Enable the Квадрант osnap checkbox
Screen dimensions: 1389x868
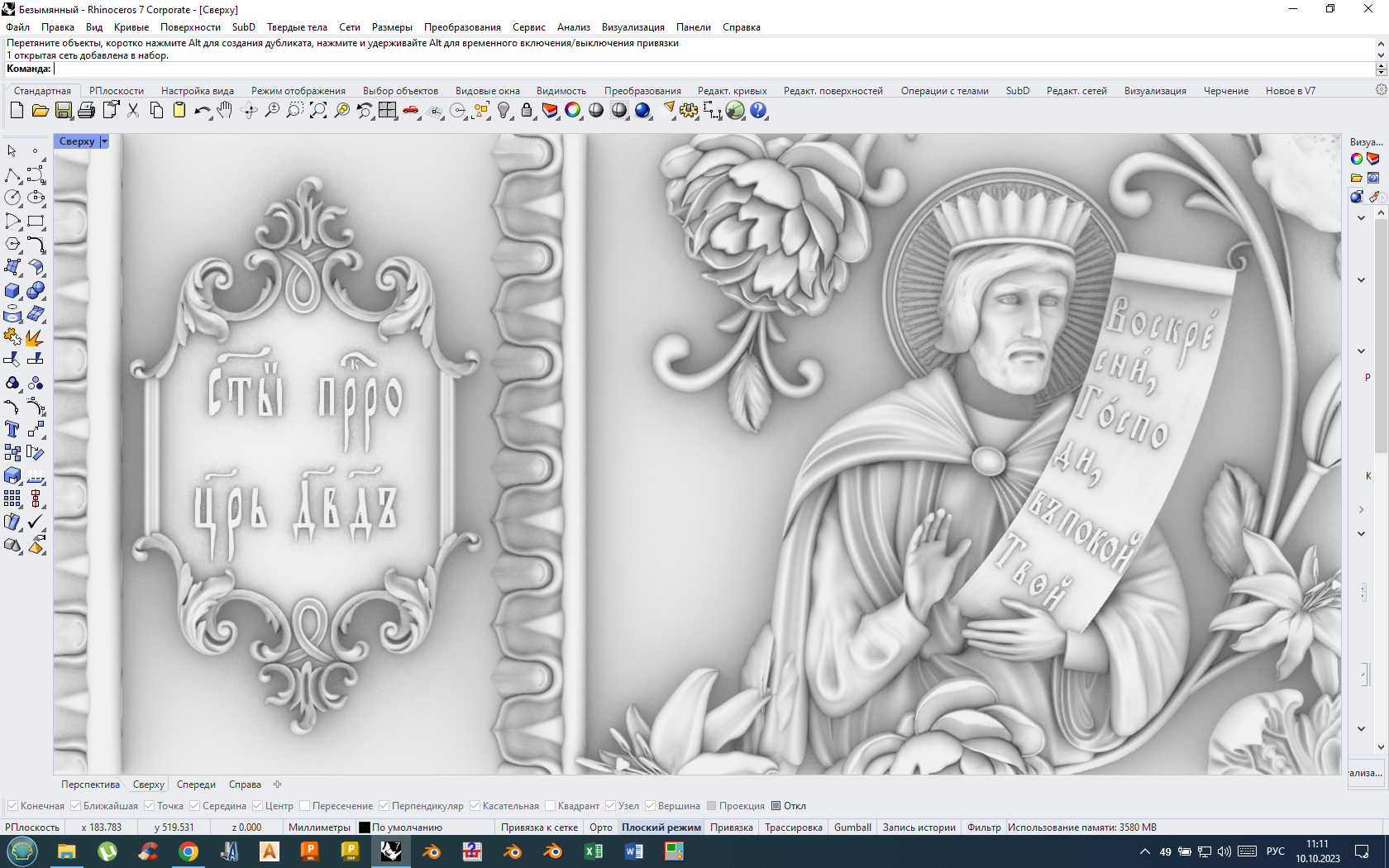tap(550, 806)
